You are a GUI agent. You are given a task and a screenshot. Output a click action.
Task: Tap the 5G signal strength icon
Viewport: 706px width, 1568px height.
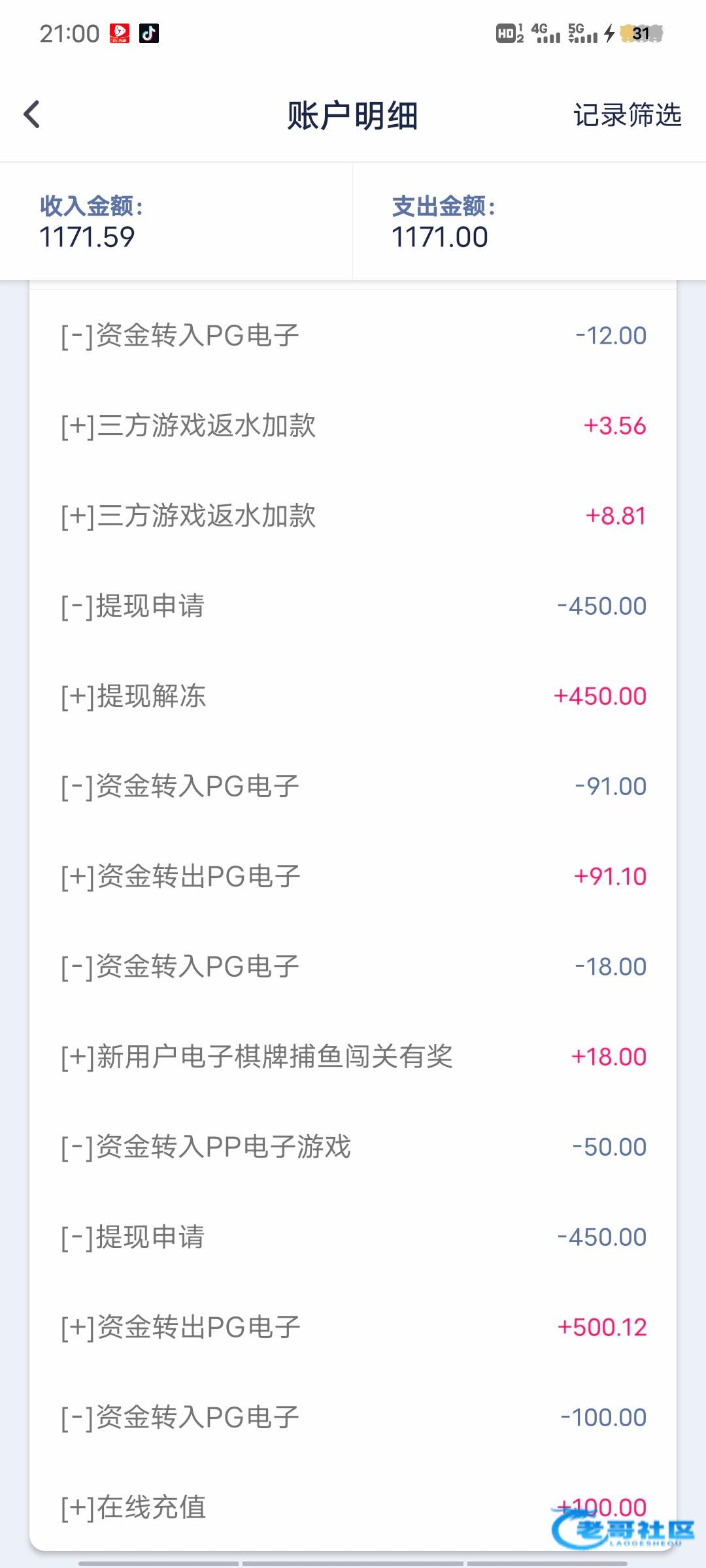point(582,33)
